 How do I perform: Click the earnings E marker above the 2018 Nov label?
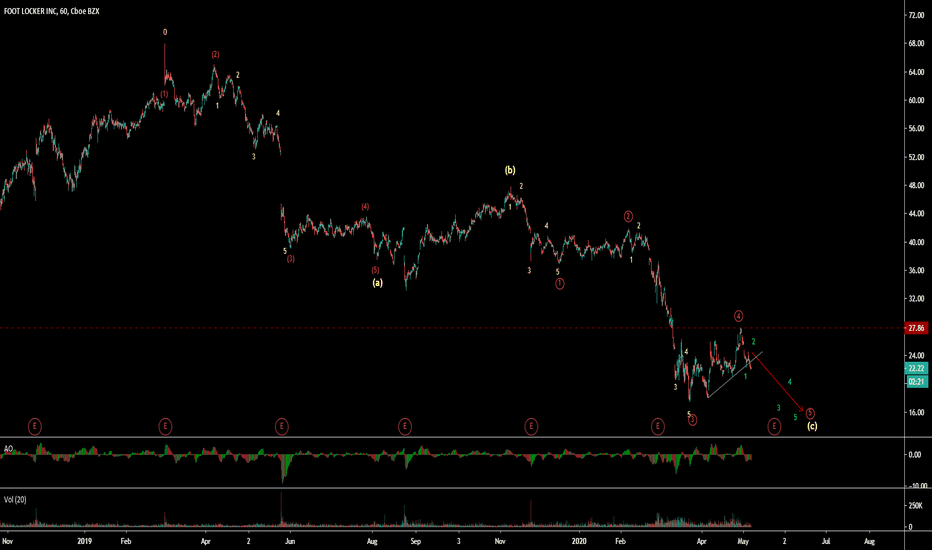click(x=35, y=426)
